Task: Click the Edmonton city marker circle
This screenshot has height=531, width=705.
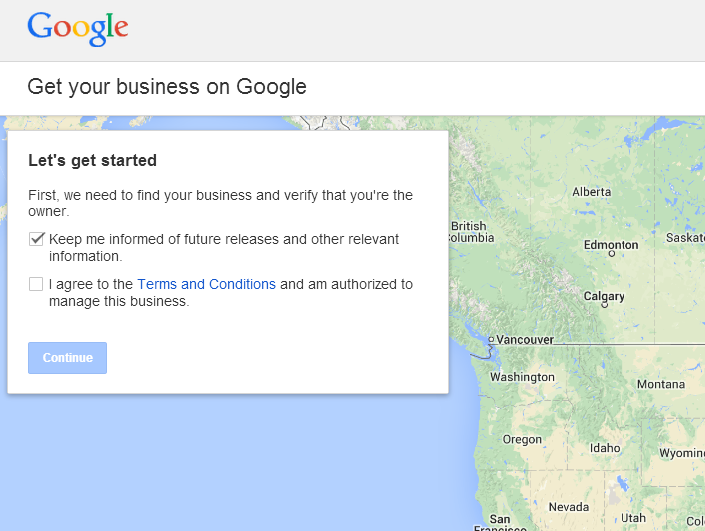Action: 611,254
